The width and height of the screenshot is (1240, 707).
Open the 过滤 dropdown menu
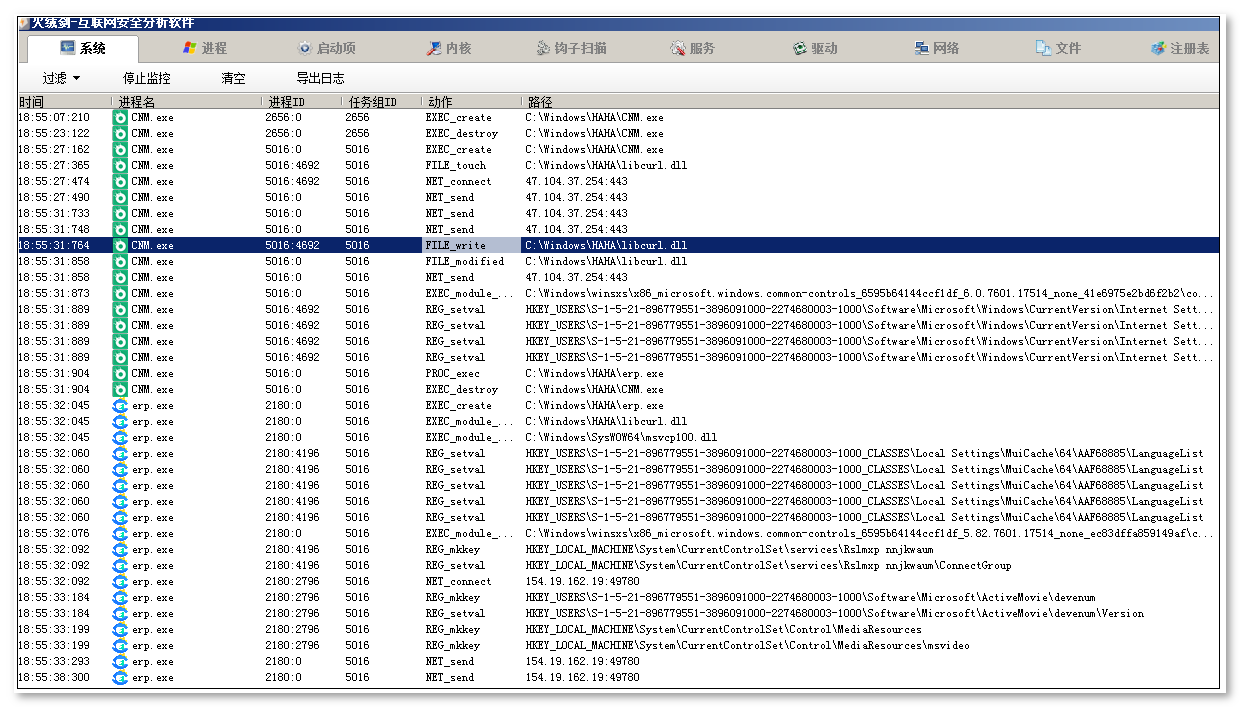(x=61, y=78)
